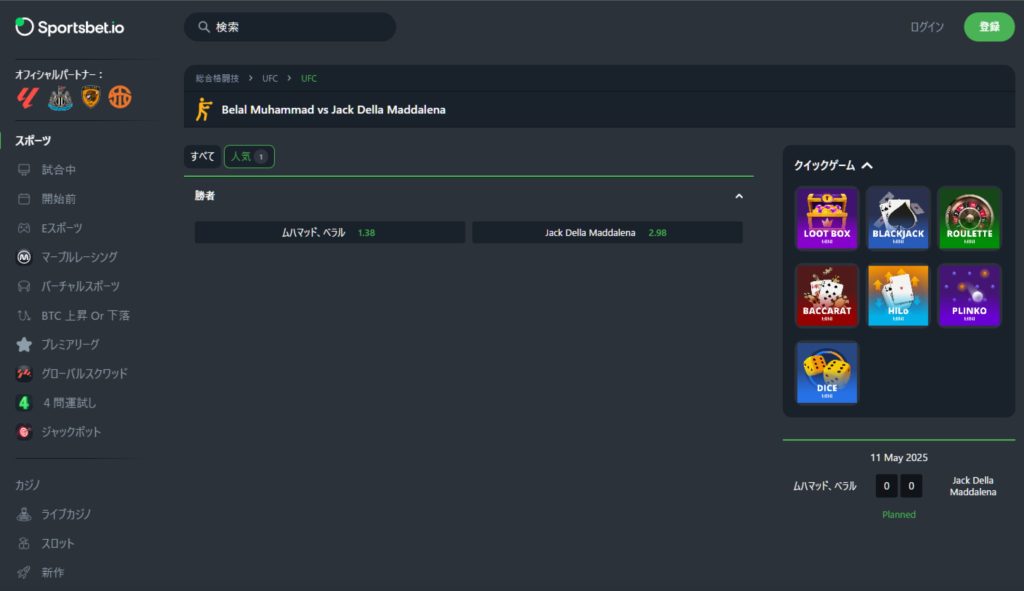Open グローバルスクワッド in the sidebar
The image size is (1024, 591).
(84, 374)
